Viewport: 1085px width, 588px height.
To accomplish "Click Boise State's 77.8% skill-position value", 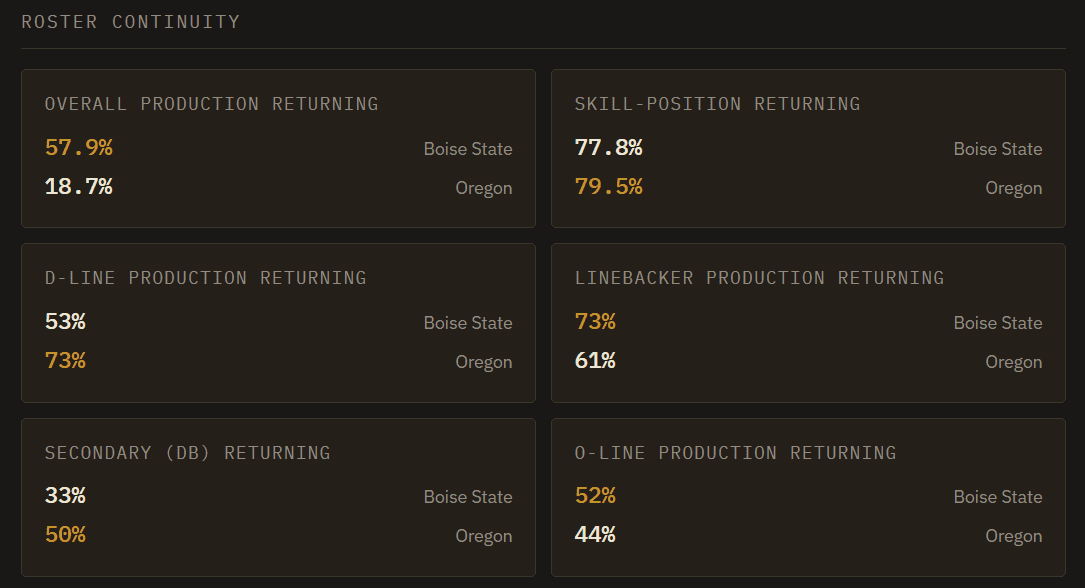I will pos(609,147).
